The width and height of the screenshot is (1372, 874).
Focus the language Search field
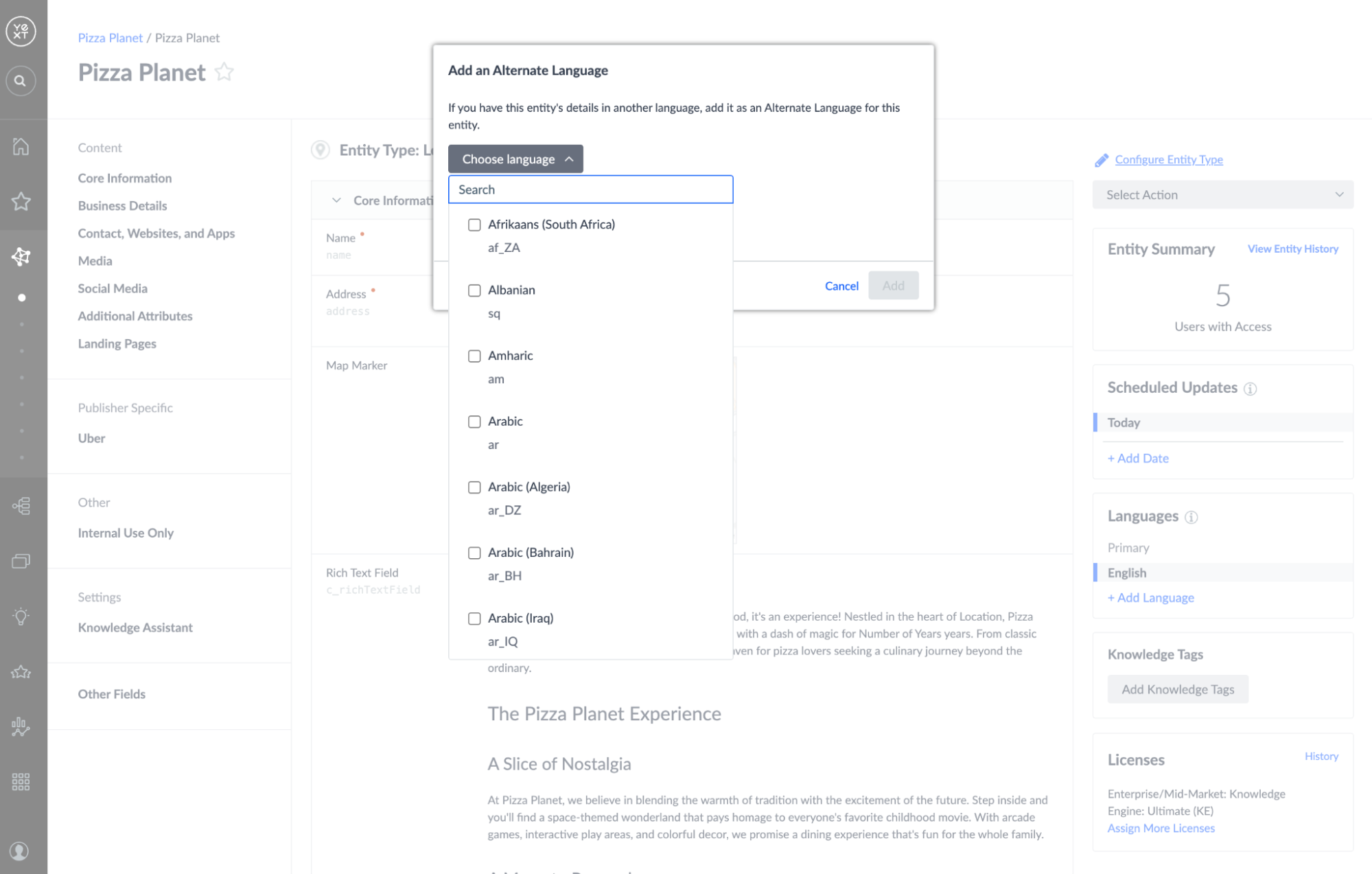[590, 189]
